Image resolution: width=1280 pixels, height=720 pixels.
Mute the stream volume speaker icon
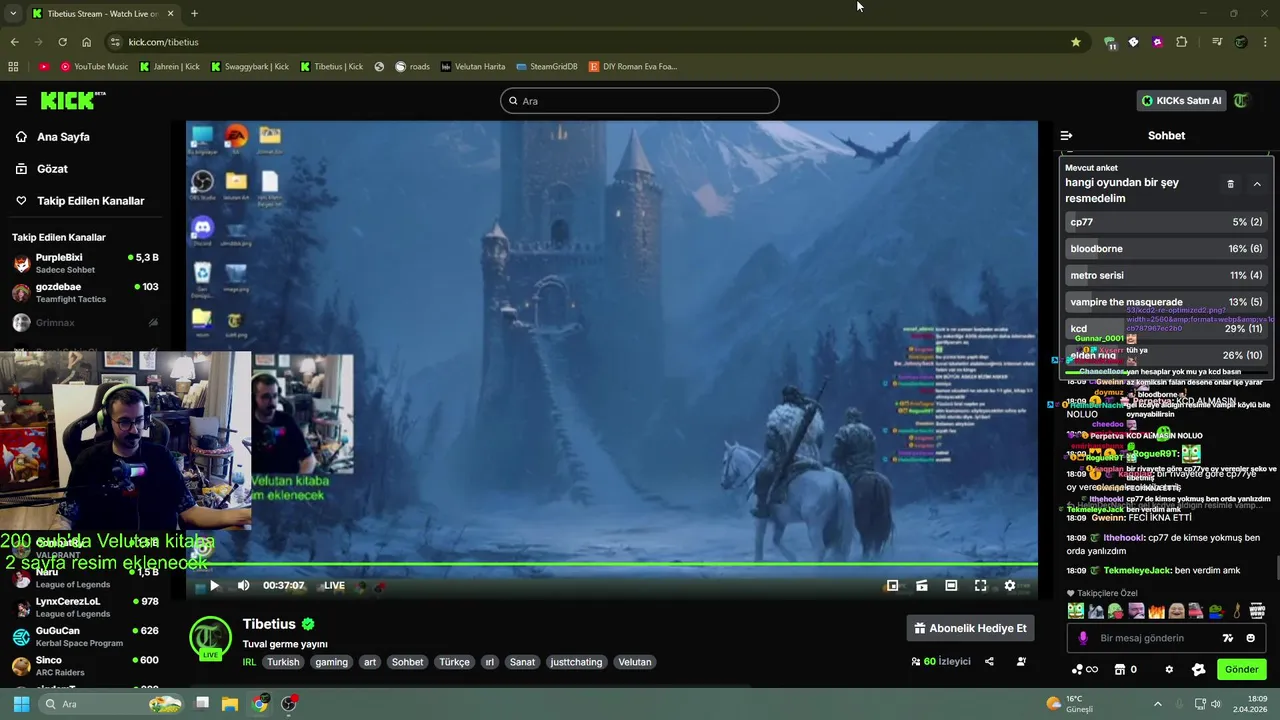pos(243,586)
